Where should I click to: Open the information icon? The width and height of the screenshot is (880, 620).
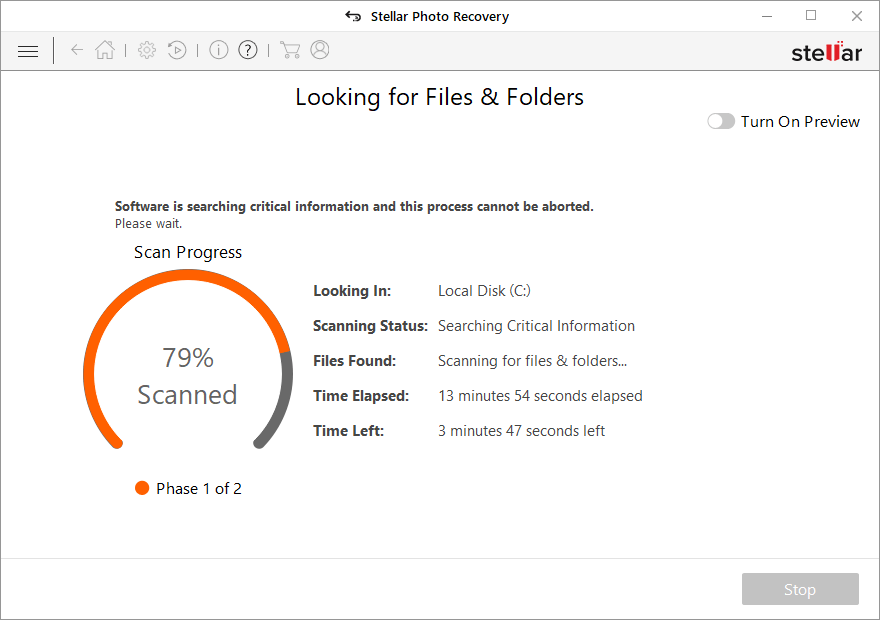pos(218,50)
